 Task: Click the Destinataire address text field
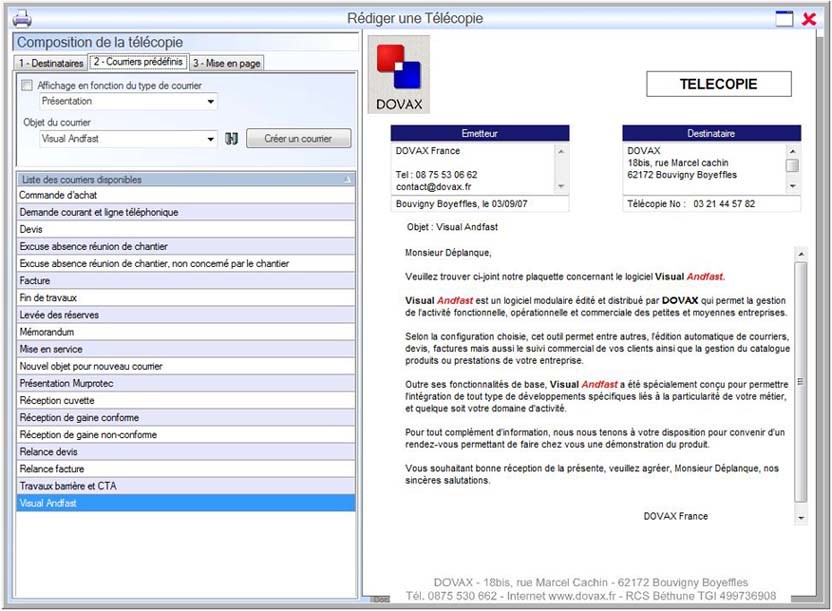pyautogui.click(x=704, y=169)
